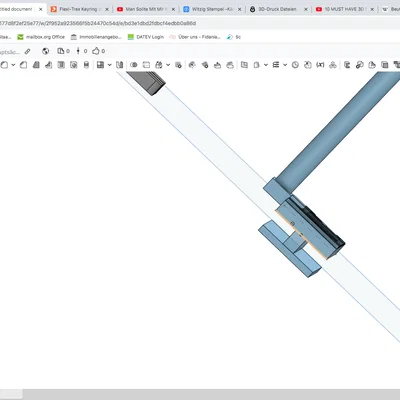This screenshot has height=400, width=400.
Task: Click the browser address bar URL
Action: pyautogui.click(x=98, y=23)
